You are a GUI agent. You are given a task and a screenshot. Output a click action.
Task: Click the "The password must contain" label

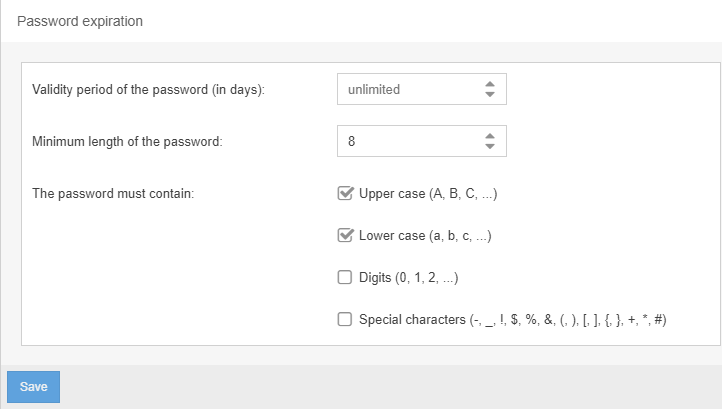(x=113, y=193)
